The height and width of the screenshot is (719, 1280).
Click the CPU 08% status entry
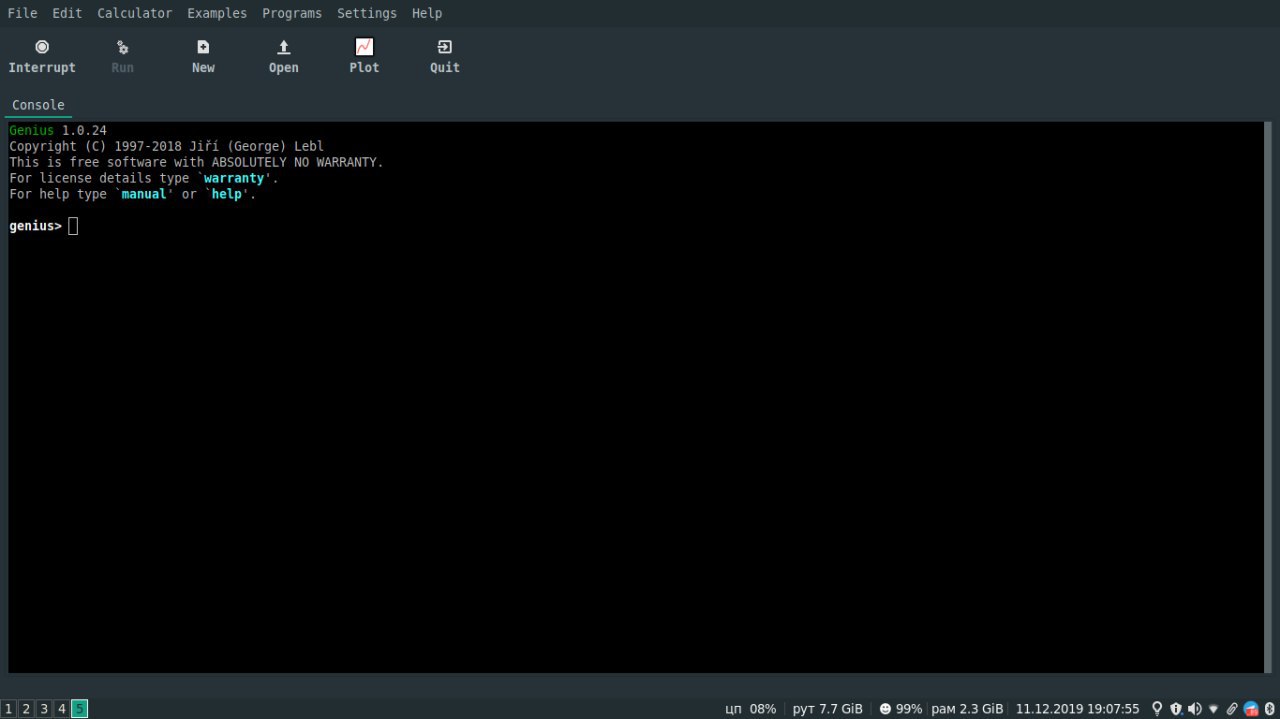pos(751,709)
